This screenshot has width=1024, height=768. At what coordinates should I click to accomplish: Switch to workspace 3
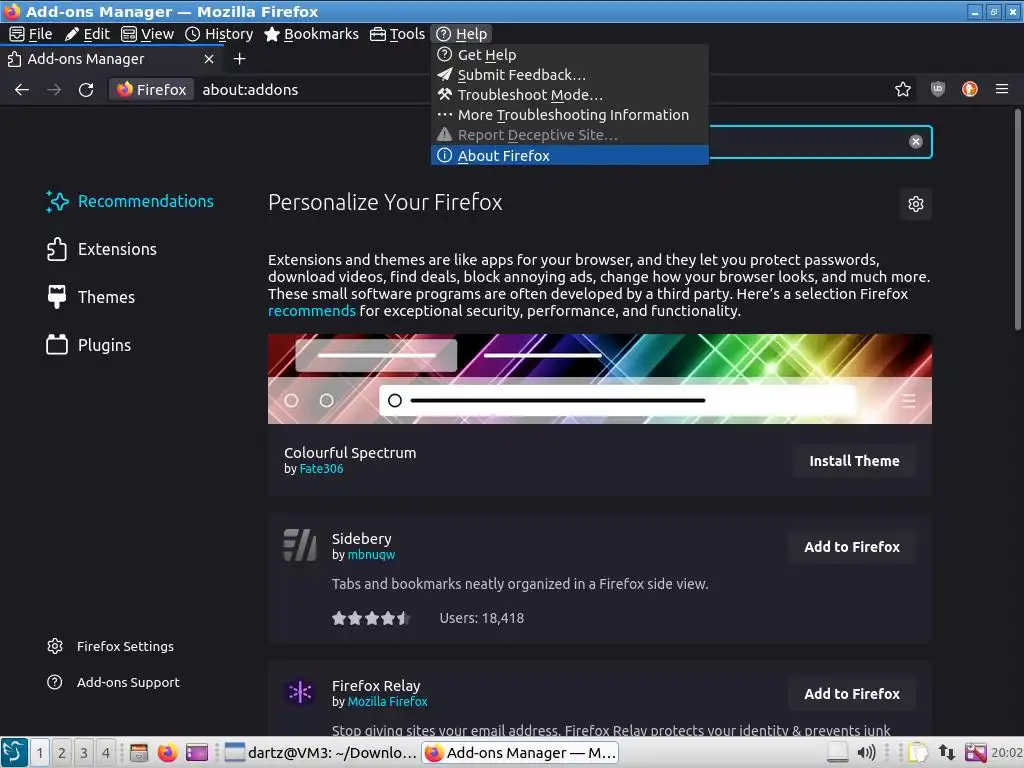pos(84,752)
